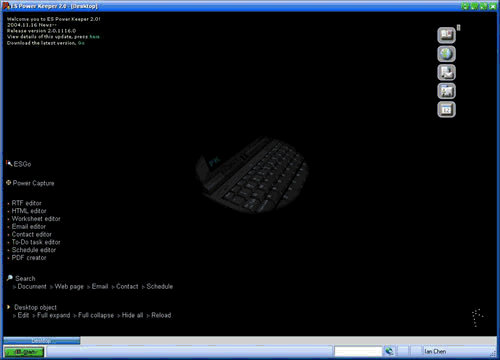Toggle Hide all desktop objects
The width and height of the screenshot is (500, 360).
132,315
